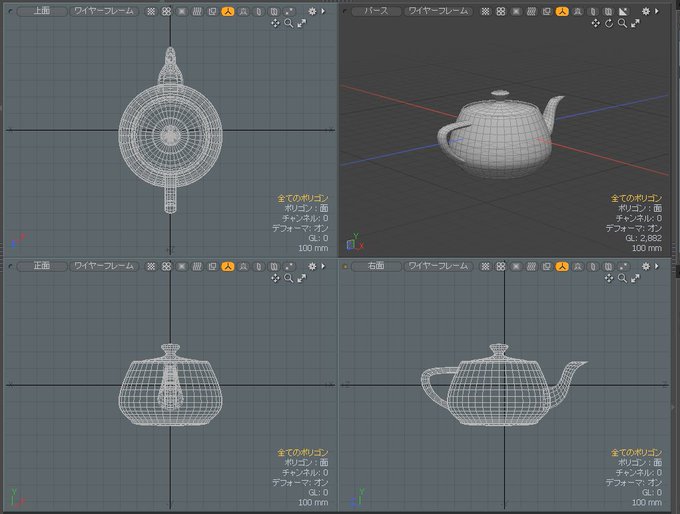
Task: Click the pan view icon in 正面 viewport
Action: (275, 278)
